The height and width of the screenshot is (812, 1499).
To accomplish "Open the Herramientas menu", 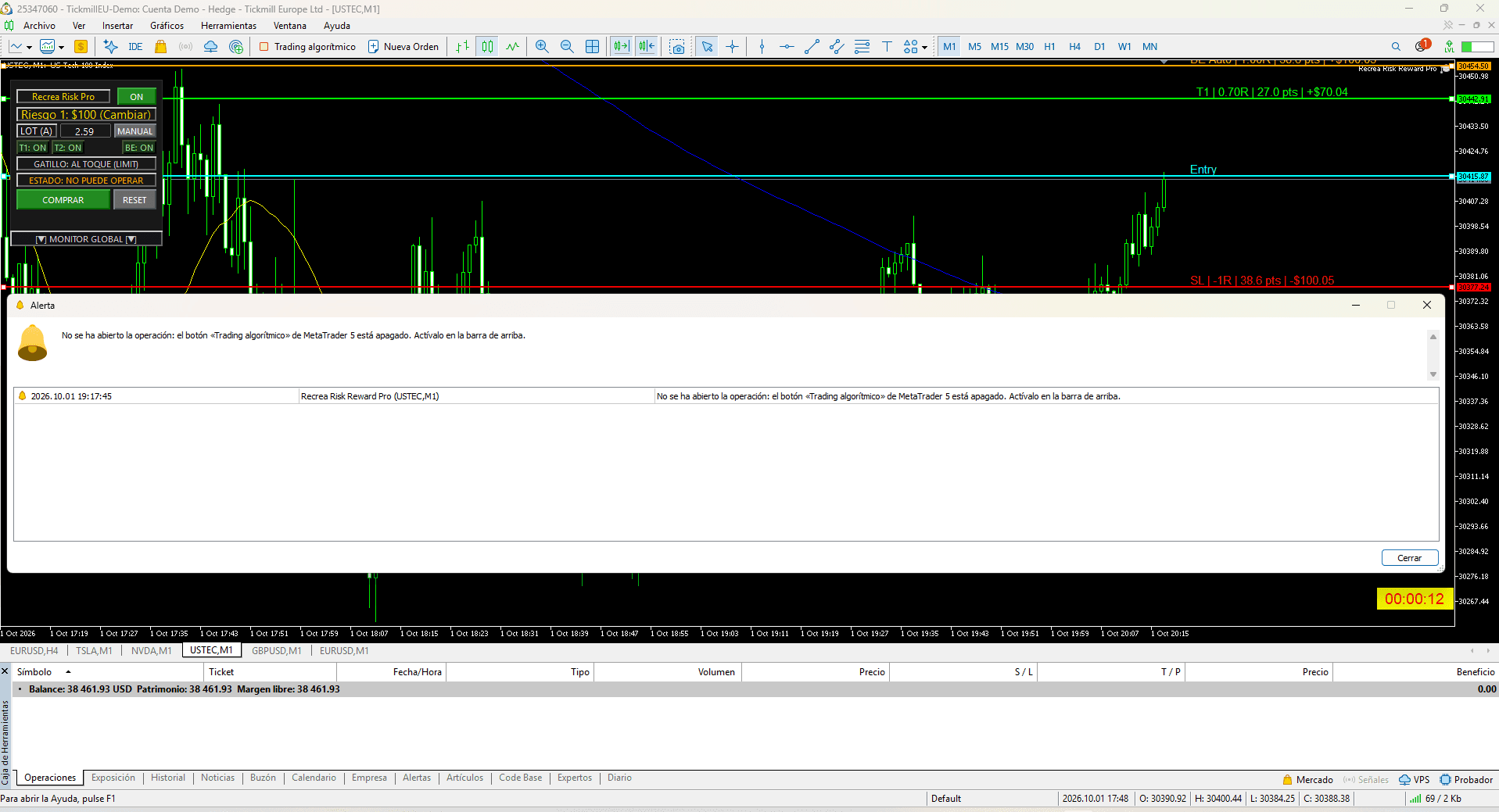I will pyautogui.click(x=228, y=26).
